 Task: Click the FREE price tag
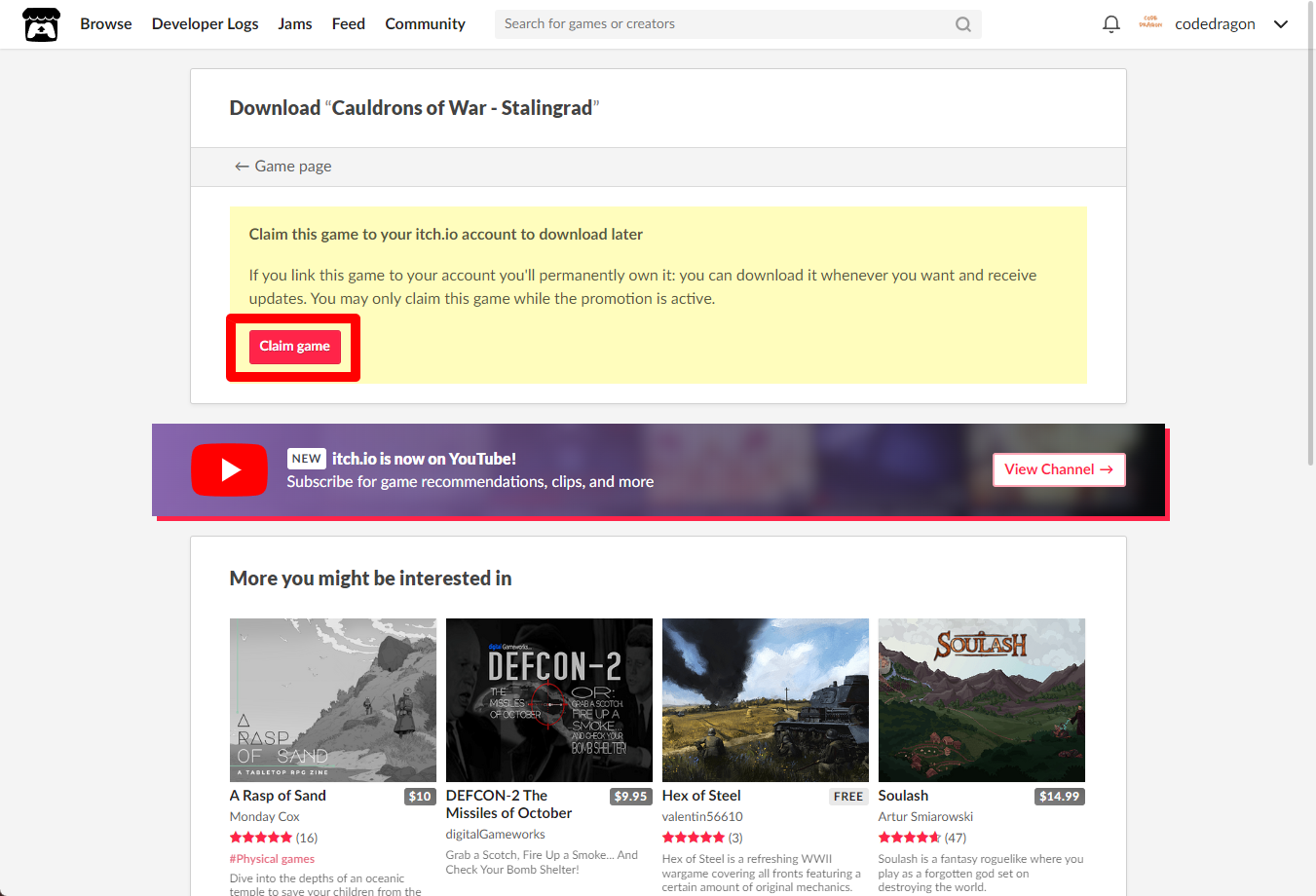[x=848, y=797]
